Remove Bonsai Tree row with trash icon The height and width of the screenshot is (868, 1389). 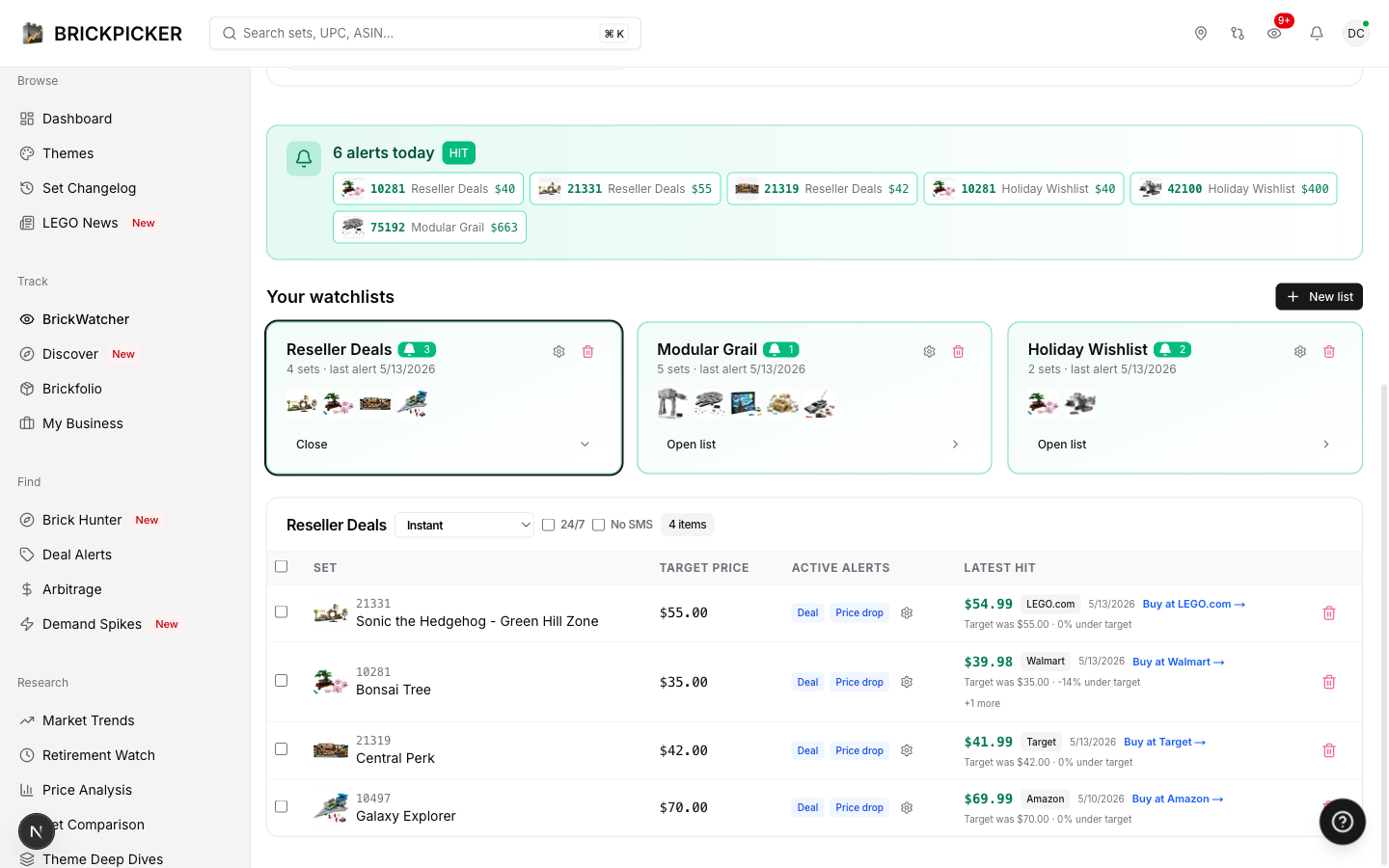click(x=1329, y=682)
